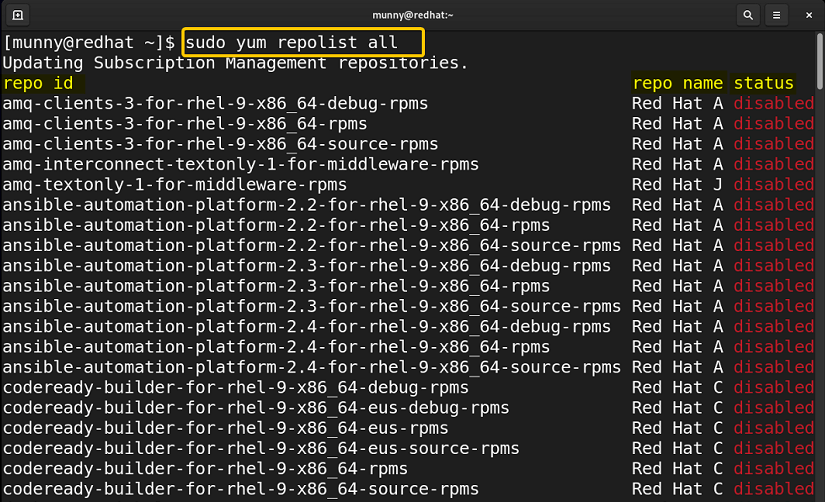The image size is (825, 502).
Task: Select codeready-builder-for-rhel-9-x86_64-source-rpms repo id
Action: [x=240, y=489]
